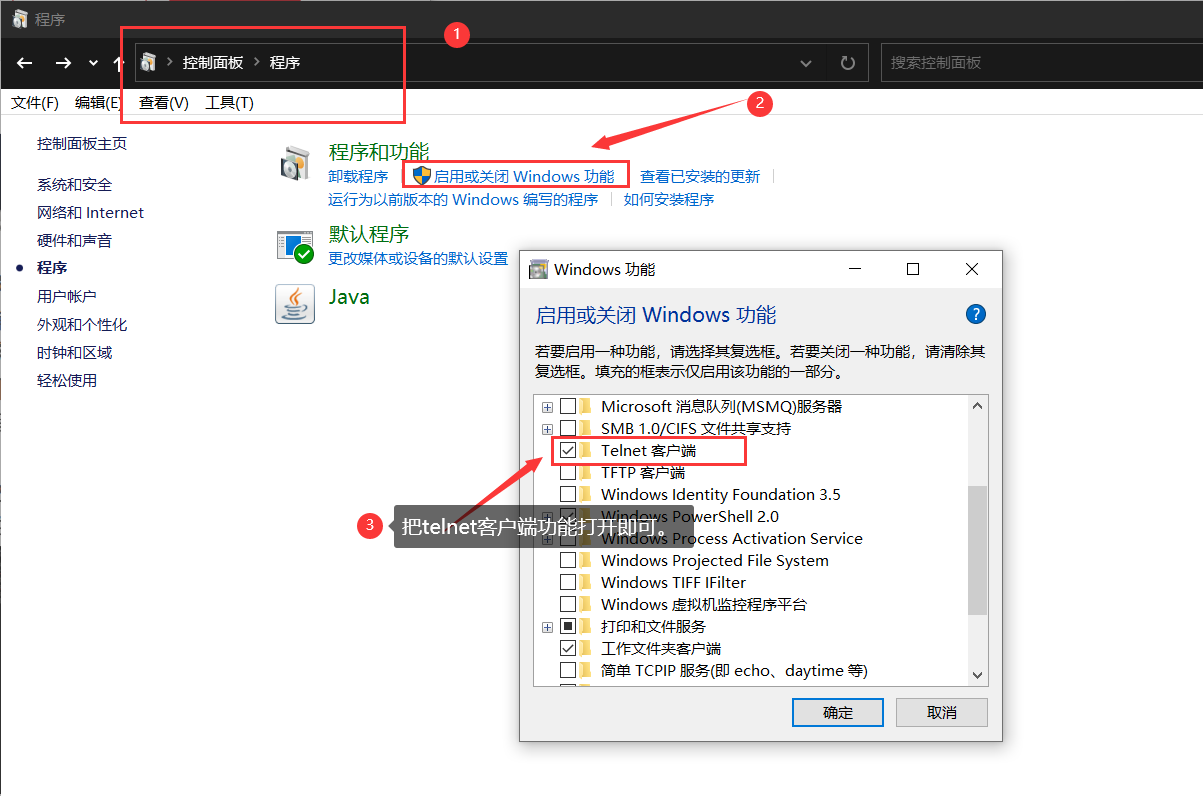This screenshot has width=1203, height=796.
Task: Click folder icon of Windows Identity Foundation 3.5
Action: pos(586,494)
